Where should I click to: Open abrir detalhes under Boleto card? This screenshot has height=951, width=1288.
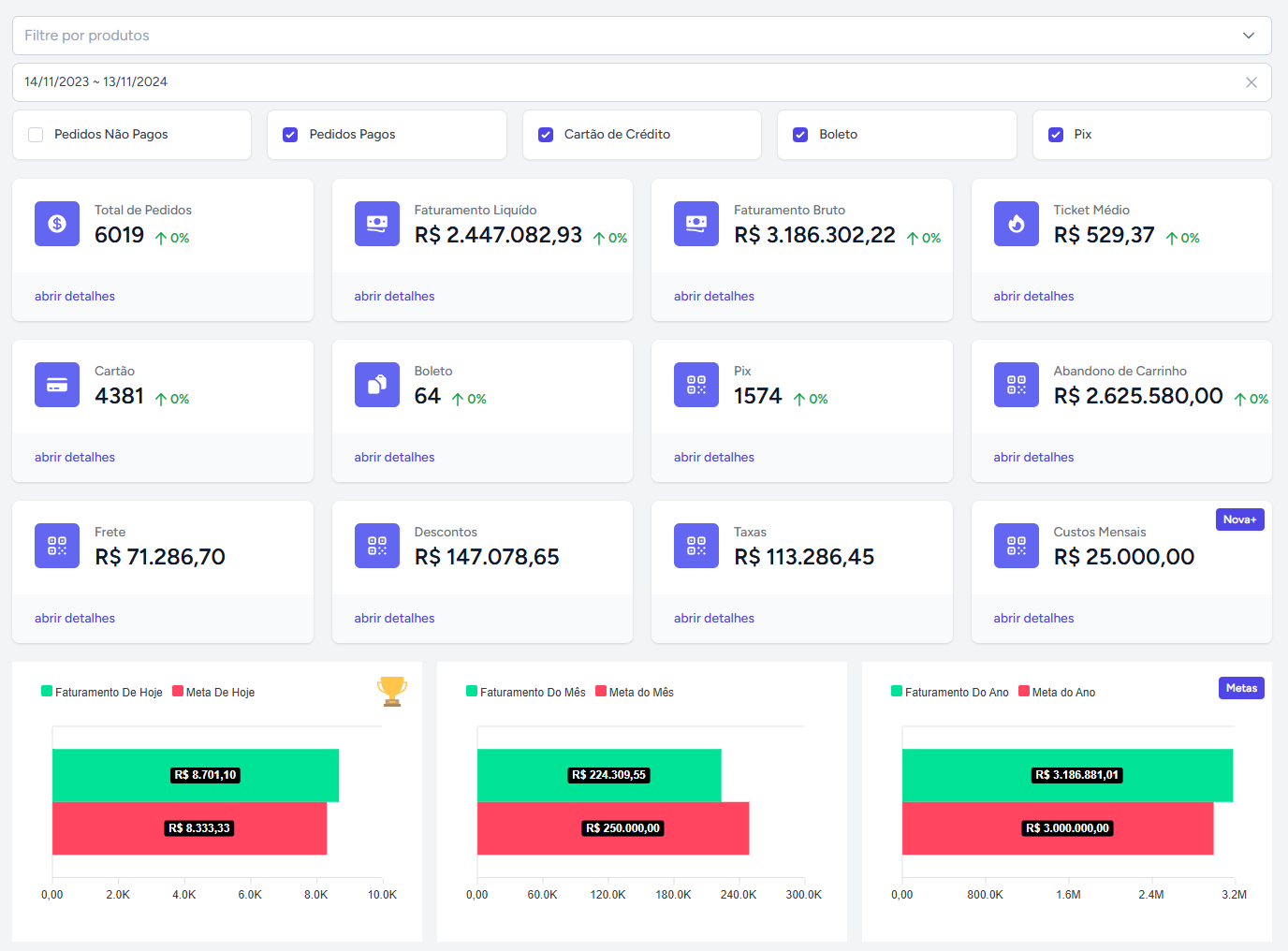click(394, 457)
